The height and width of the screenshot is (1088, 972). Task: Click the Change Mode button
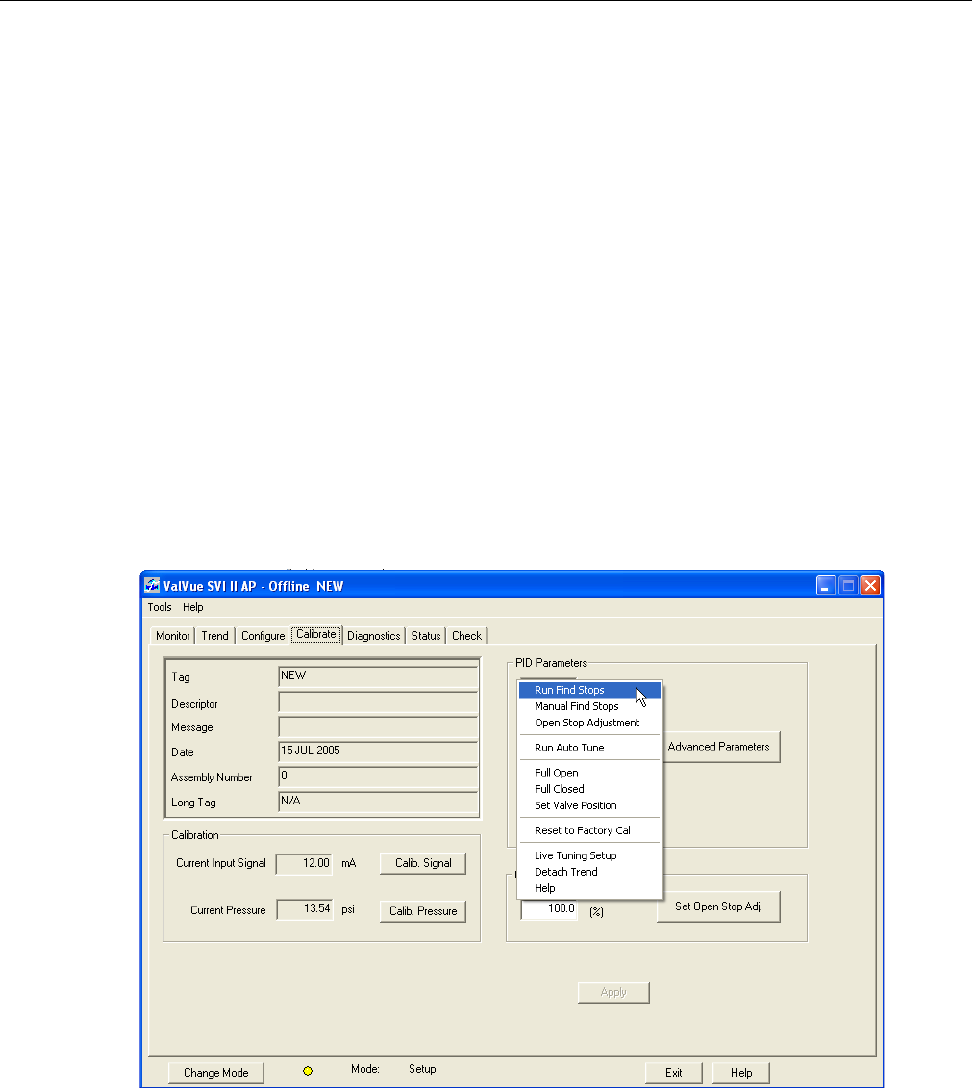point(216,1073)
